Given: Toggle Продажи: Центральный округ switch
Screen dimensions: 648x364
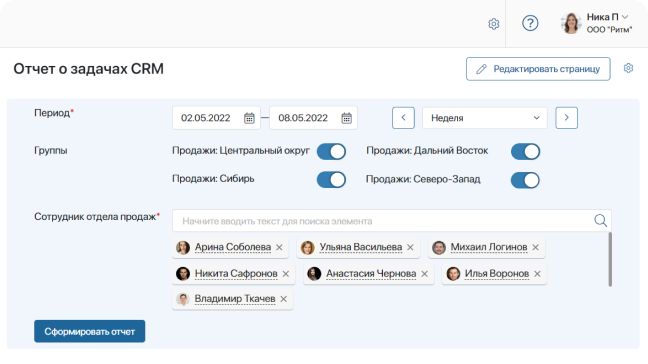Looking at the screenshot, I should point(331,152).
